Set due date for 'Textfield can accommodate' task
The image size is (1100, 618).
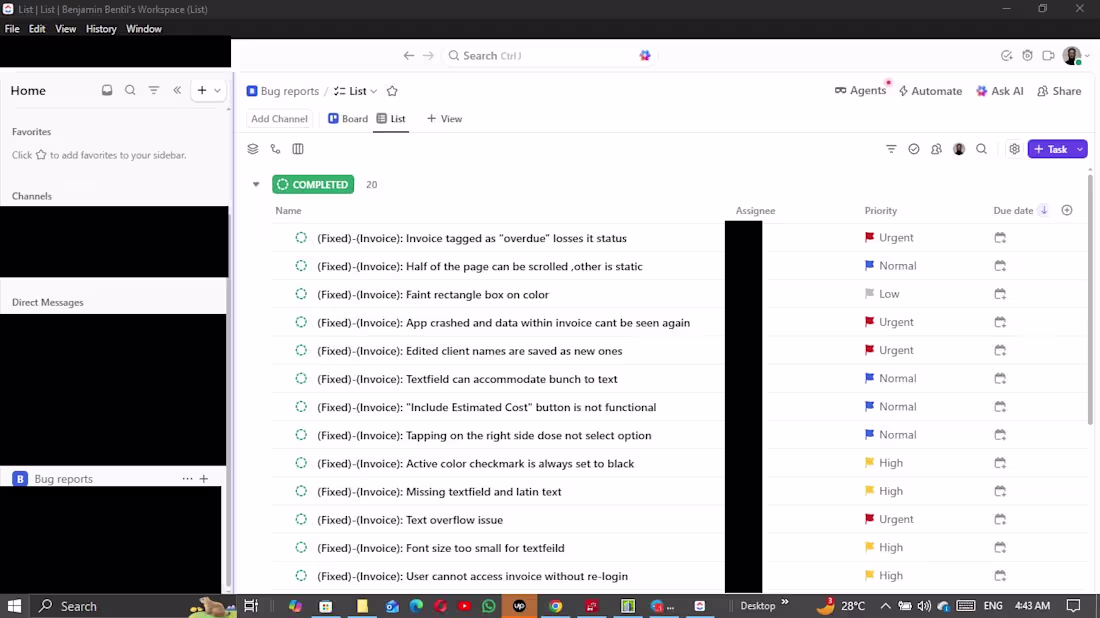(x=1000, y=378)
